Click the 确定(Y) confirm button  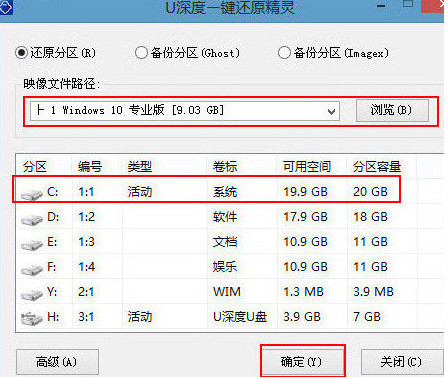(302, 362)
